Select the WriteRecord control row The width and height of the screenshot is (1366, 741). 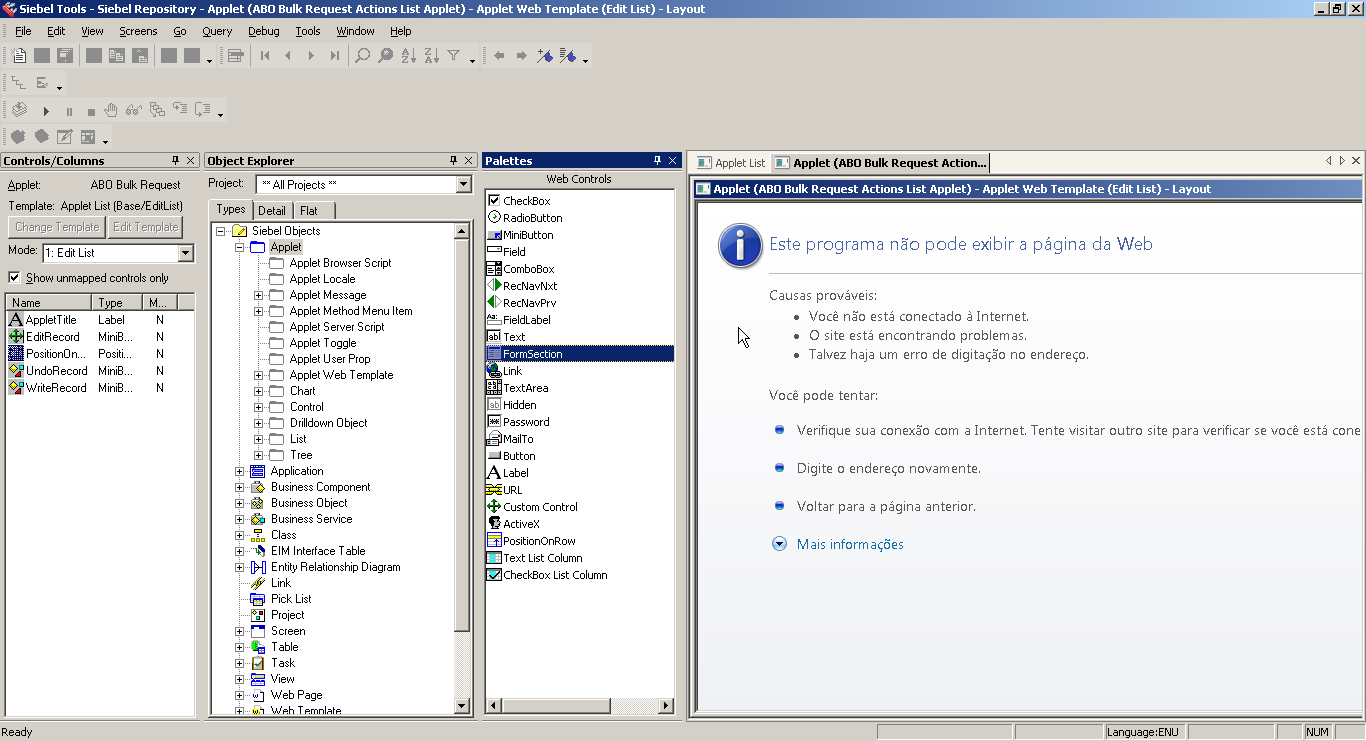100,388
